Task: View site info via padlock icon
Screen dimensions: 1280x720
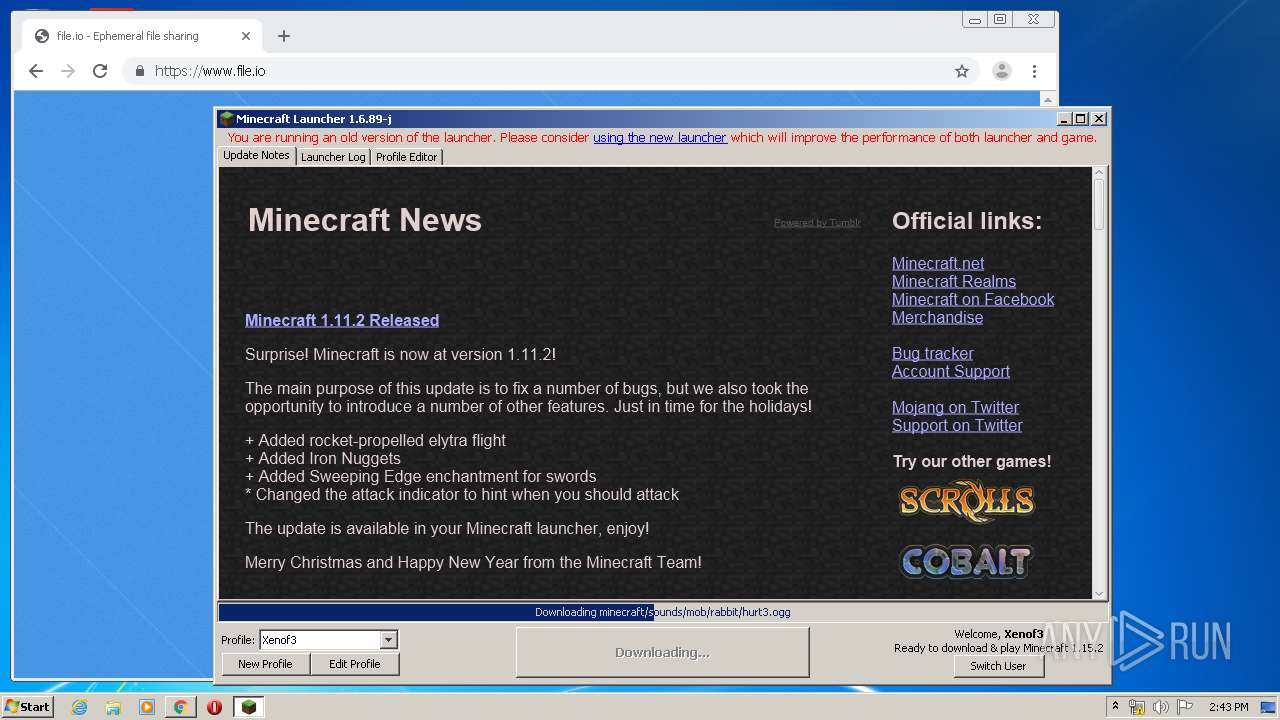Action: (x=139, y=71)
